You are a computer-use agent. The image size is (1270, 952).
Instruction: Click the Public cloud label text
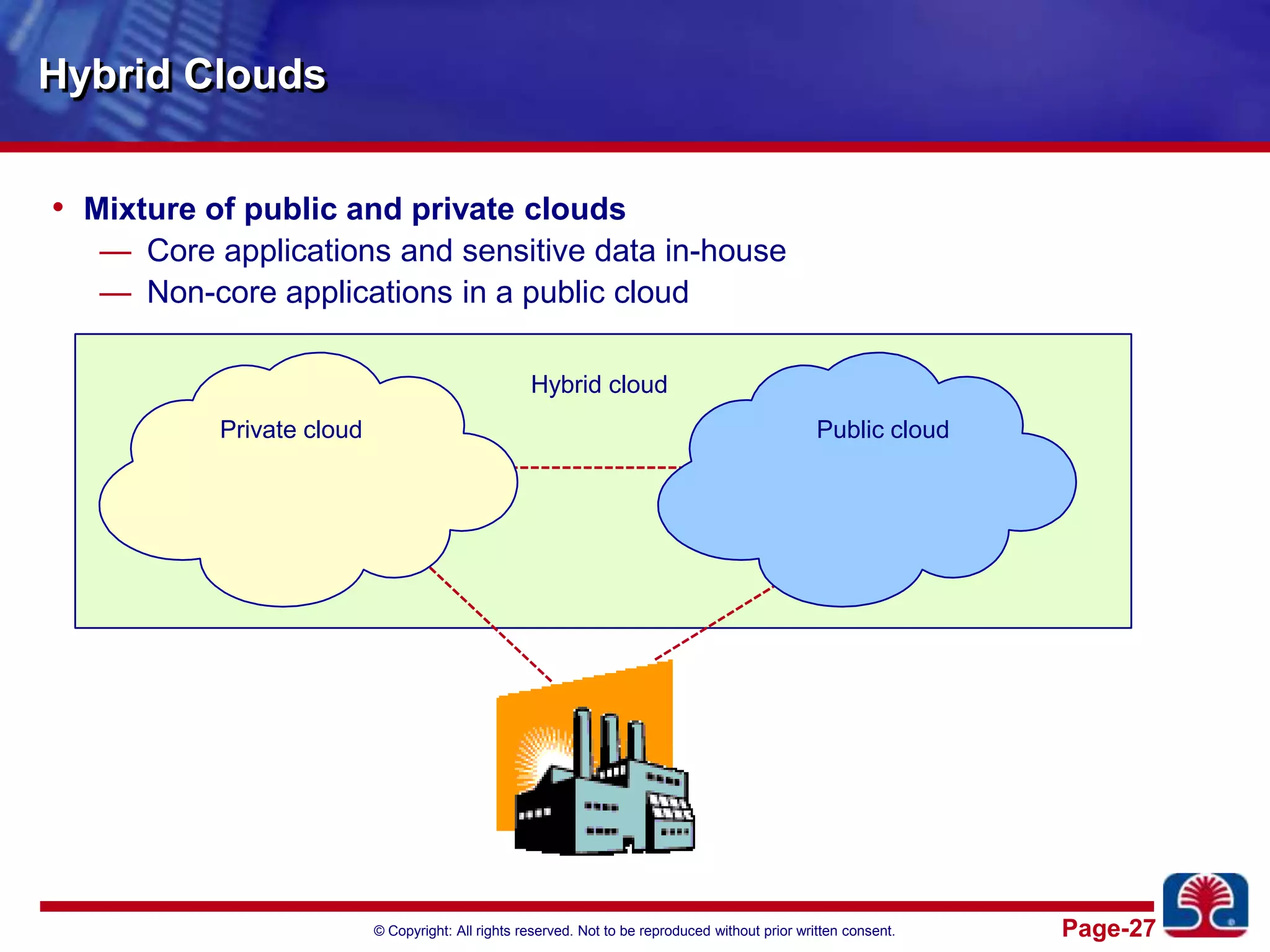point(882,430)
